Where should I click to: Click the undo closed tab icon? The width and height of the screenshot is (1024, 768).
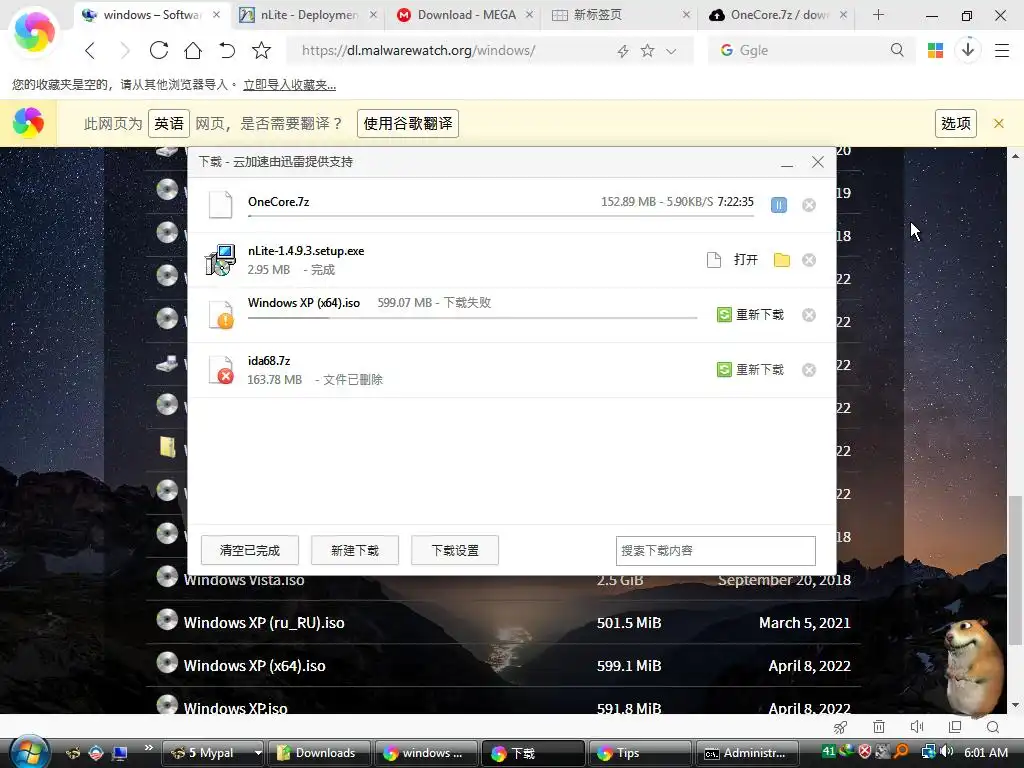227,50
